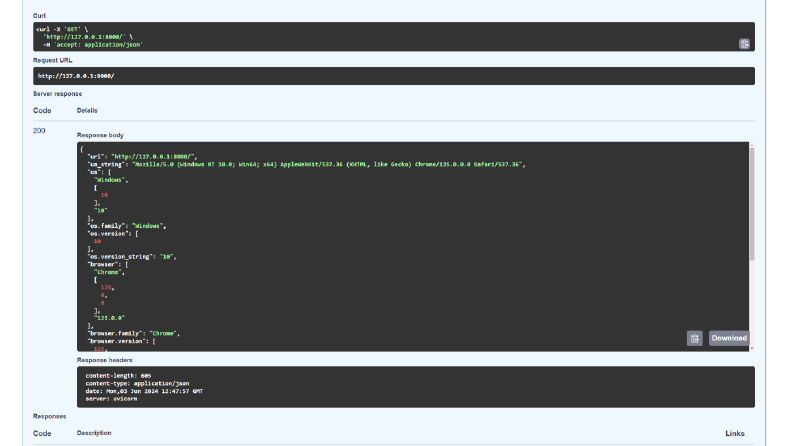Image resolution: width=793 pixels, height=446 pixels.
Task: Copy the response body to clipboard
Action: pos(694,338)
